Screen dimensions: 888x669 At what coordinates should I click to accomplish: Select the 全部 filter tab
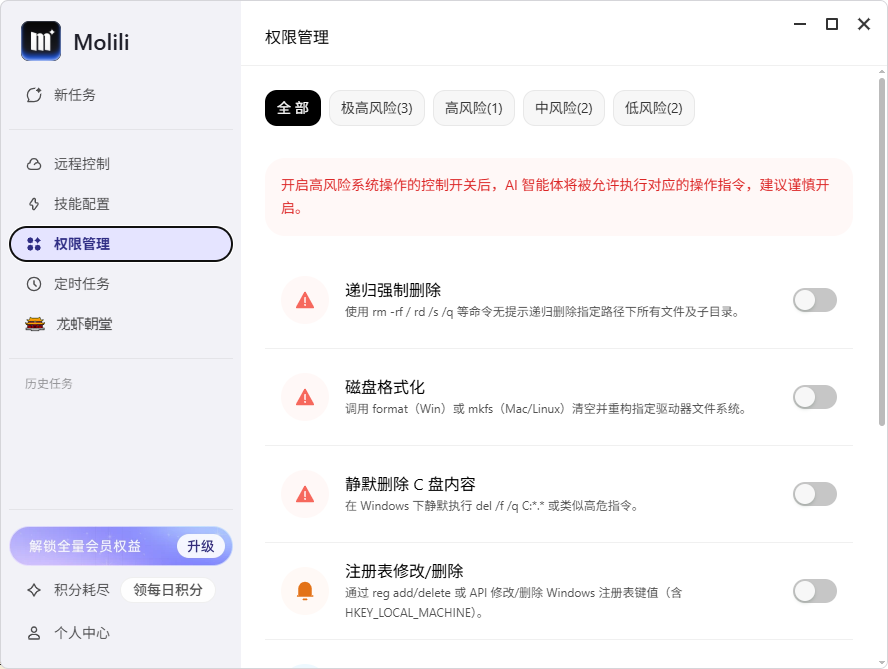(293, 108)
